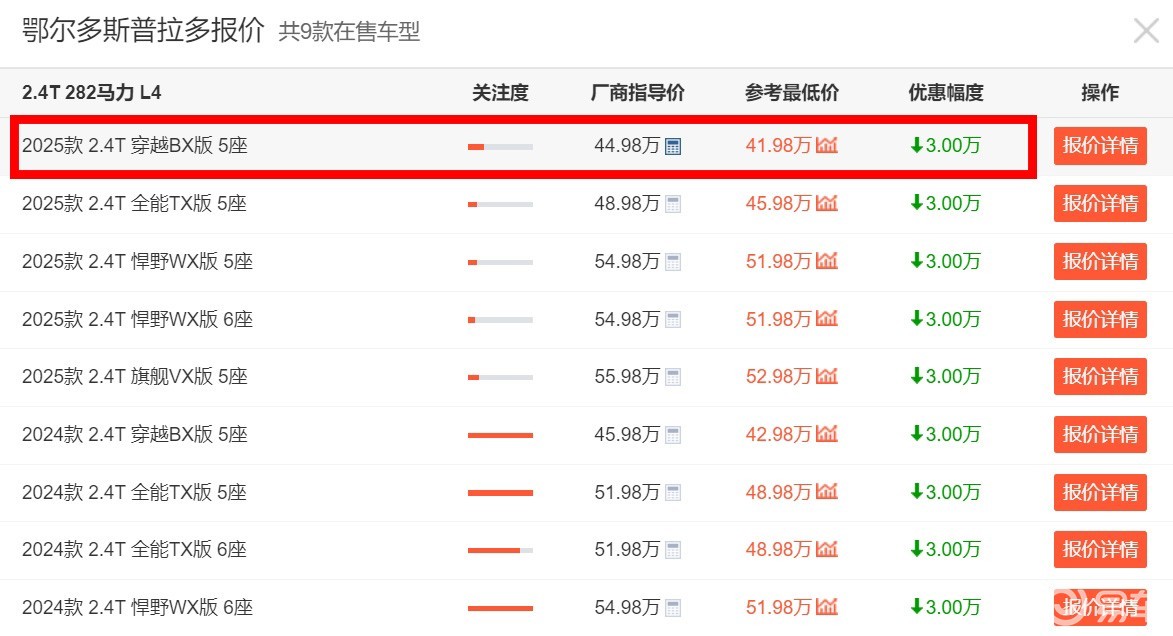
Task: Open model 2025款 2.4T 旗舰VX版 5座
Action: tap(135, 376)
